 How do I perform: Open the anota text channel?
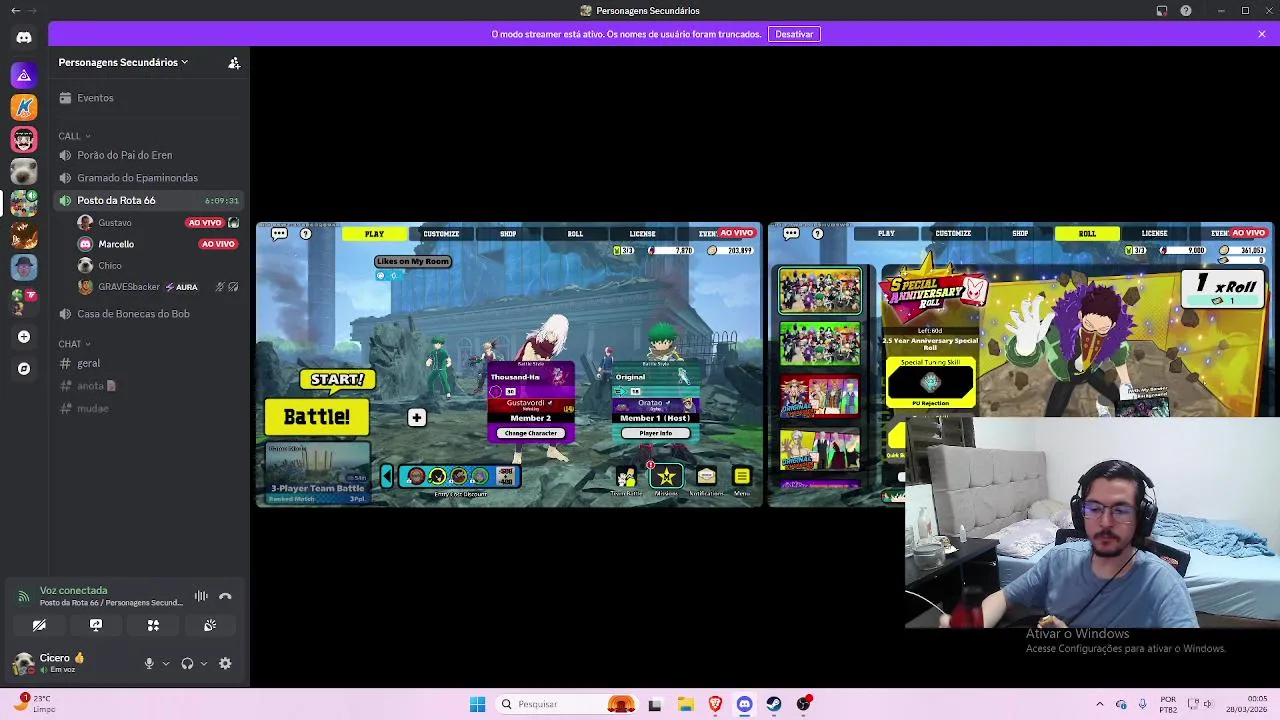tap(150, 386)
